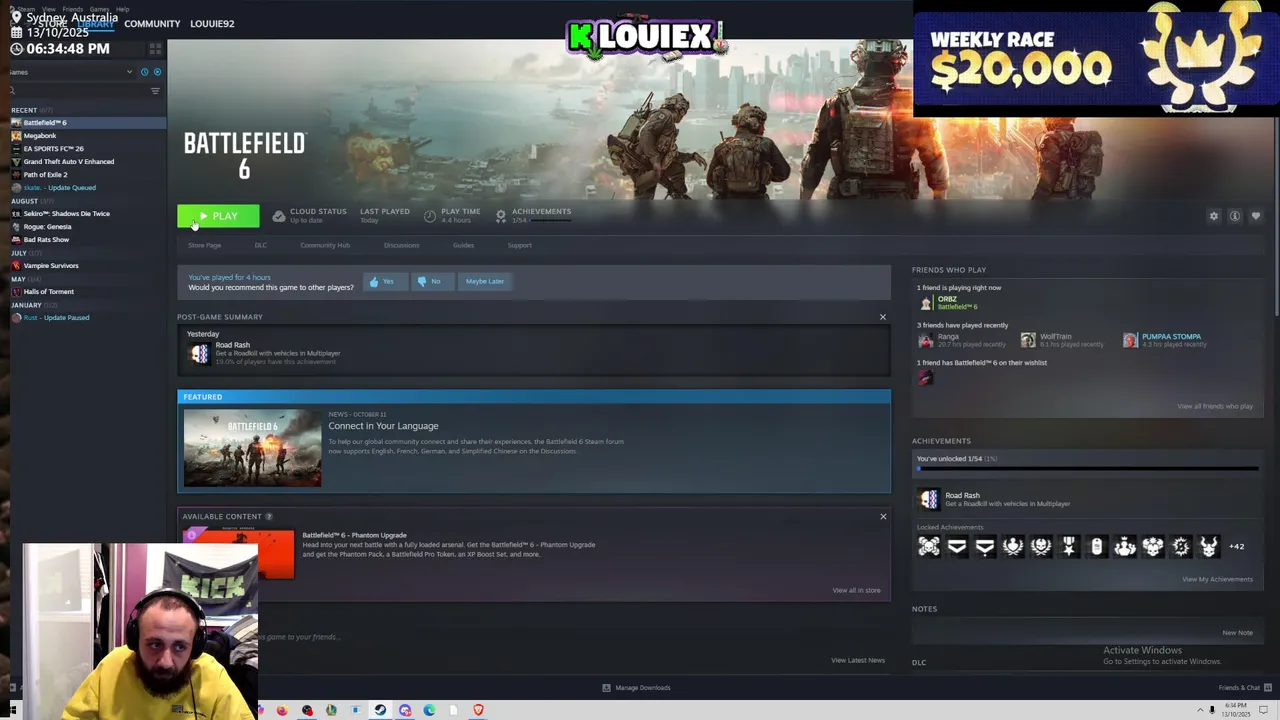Screen dimensions: 1280x720
Task: Close the Post-Game Summary panel
Action: pyautogui.click(x=883, y=317)
